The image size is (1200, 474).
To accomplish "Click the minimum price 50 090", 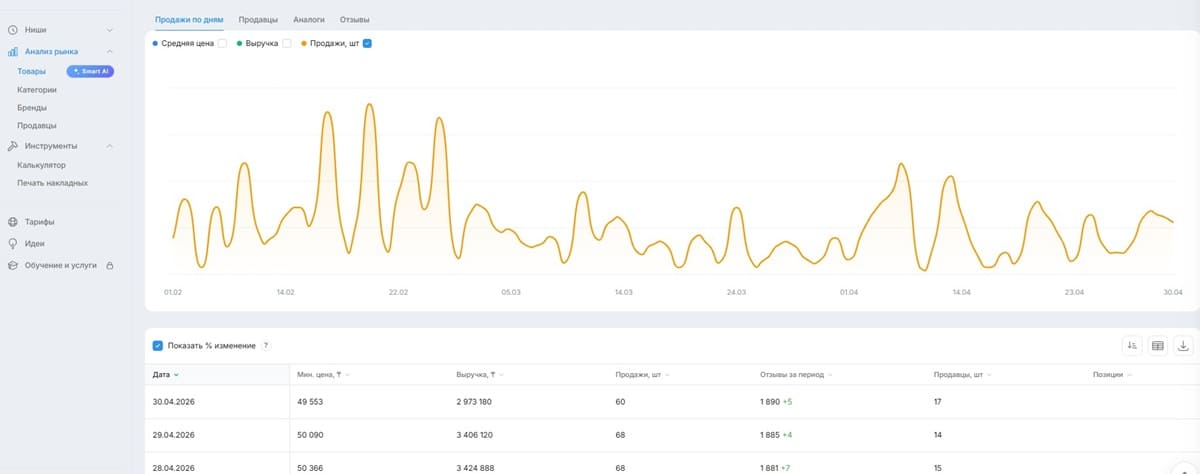I will [x=310, y=435].
